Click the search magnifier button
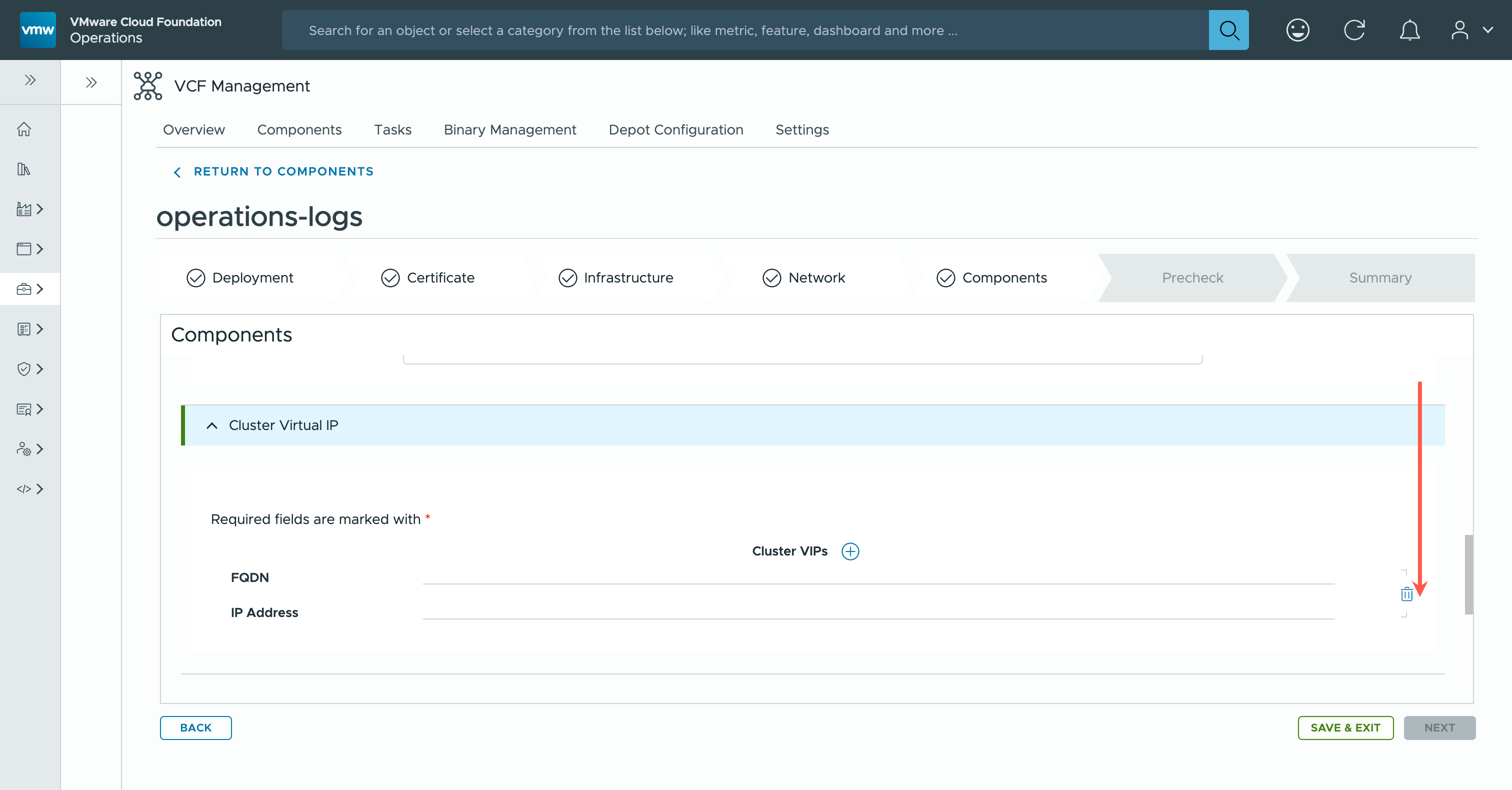This screenshot has width=1512, height=790. point(1228,30)
